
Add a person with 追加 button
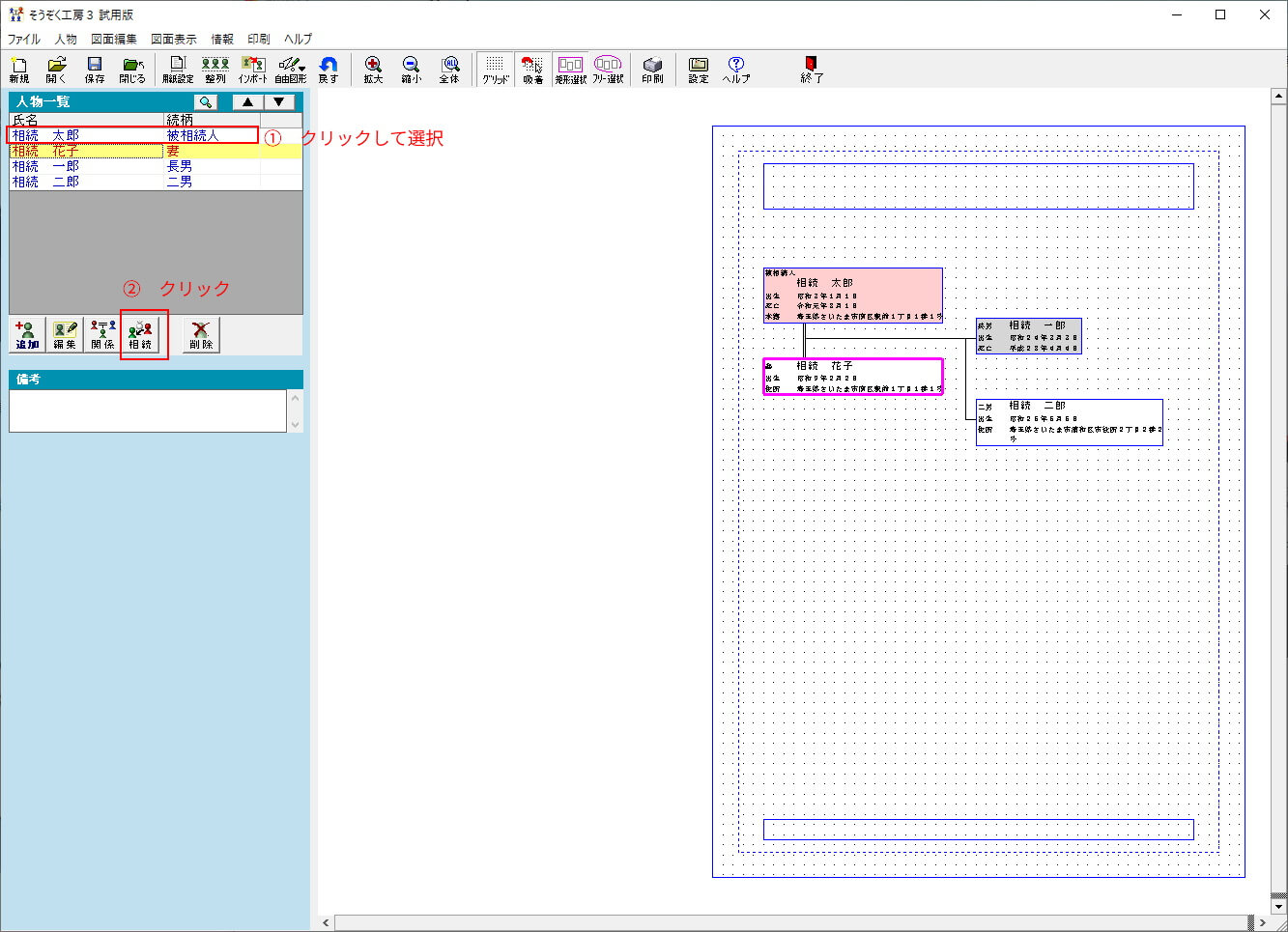pos(27,335)
